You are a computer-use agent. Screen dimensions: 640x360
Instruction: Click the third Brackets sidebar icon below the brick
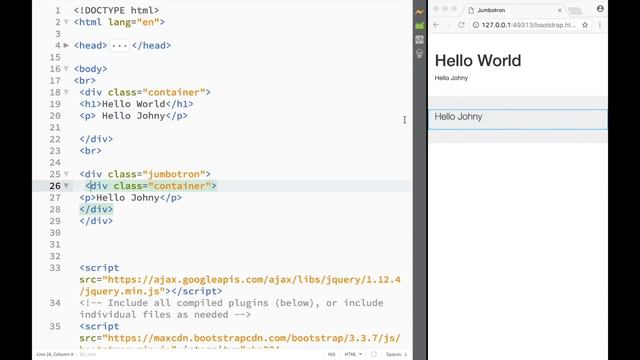click(x=420, y=40)
